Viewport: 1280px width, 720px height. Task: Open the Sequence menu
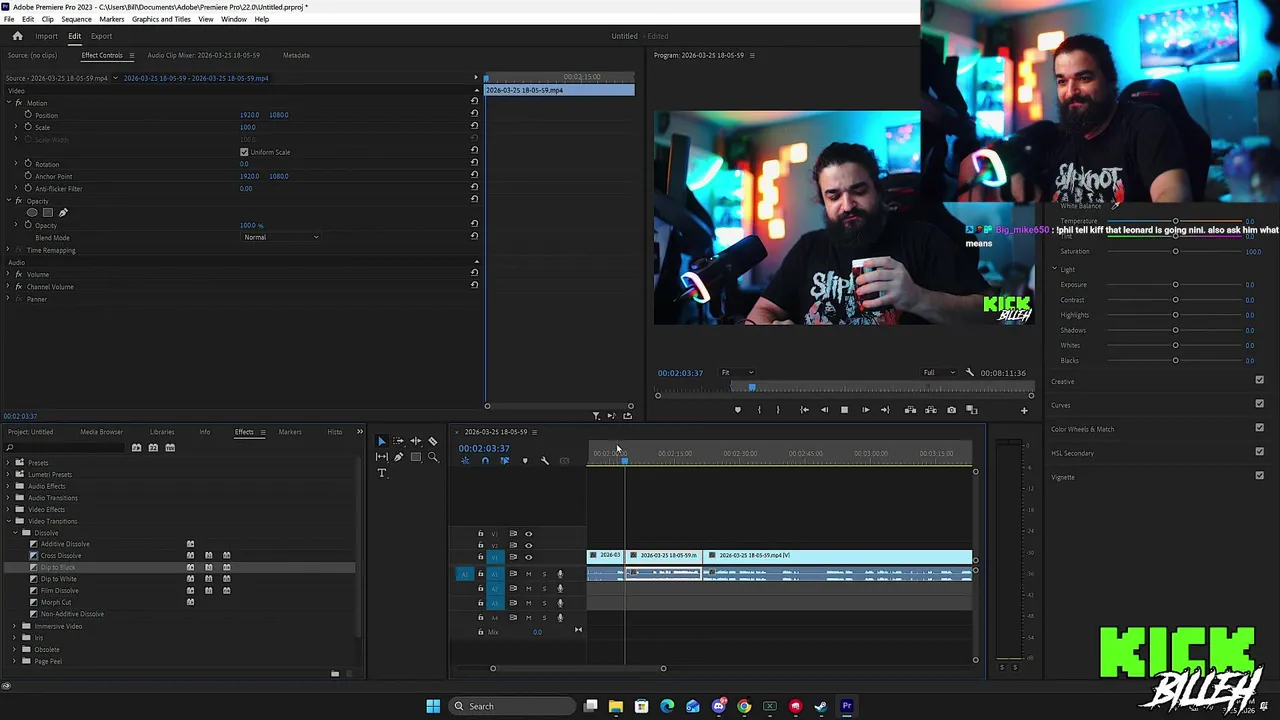tap(76, 19)
